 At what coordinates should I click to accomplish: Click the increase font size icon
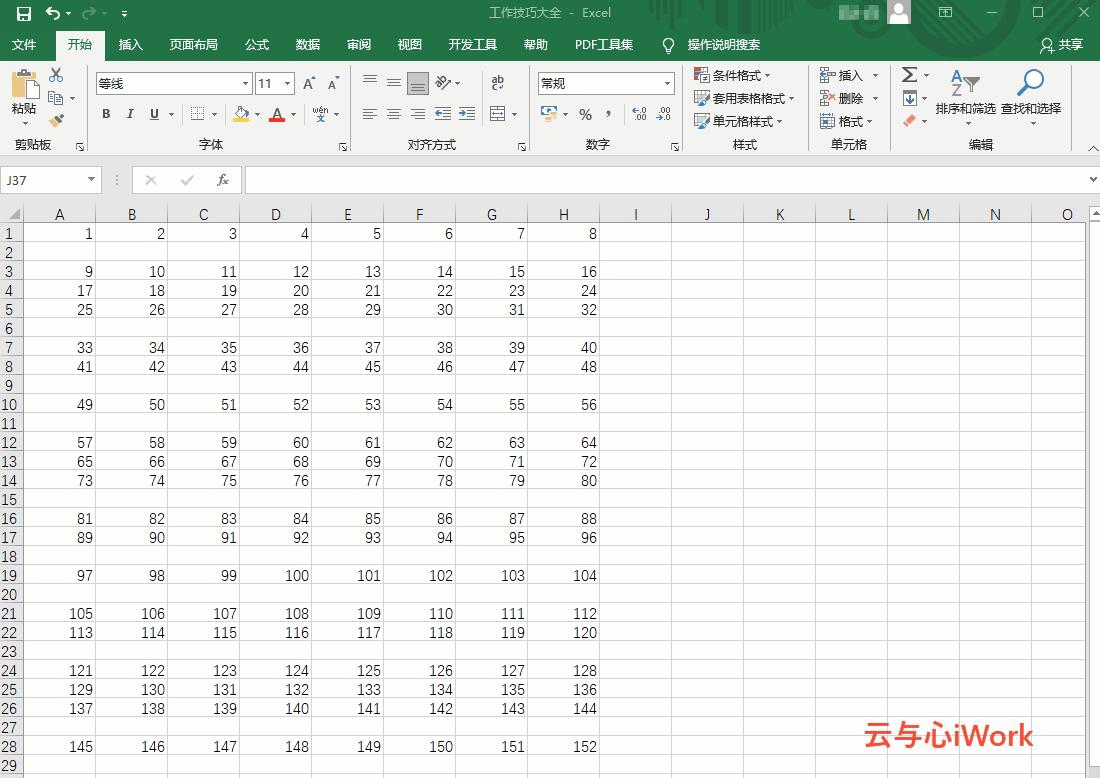click(x=309, y=84)
